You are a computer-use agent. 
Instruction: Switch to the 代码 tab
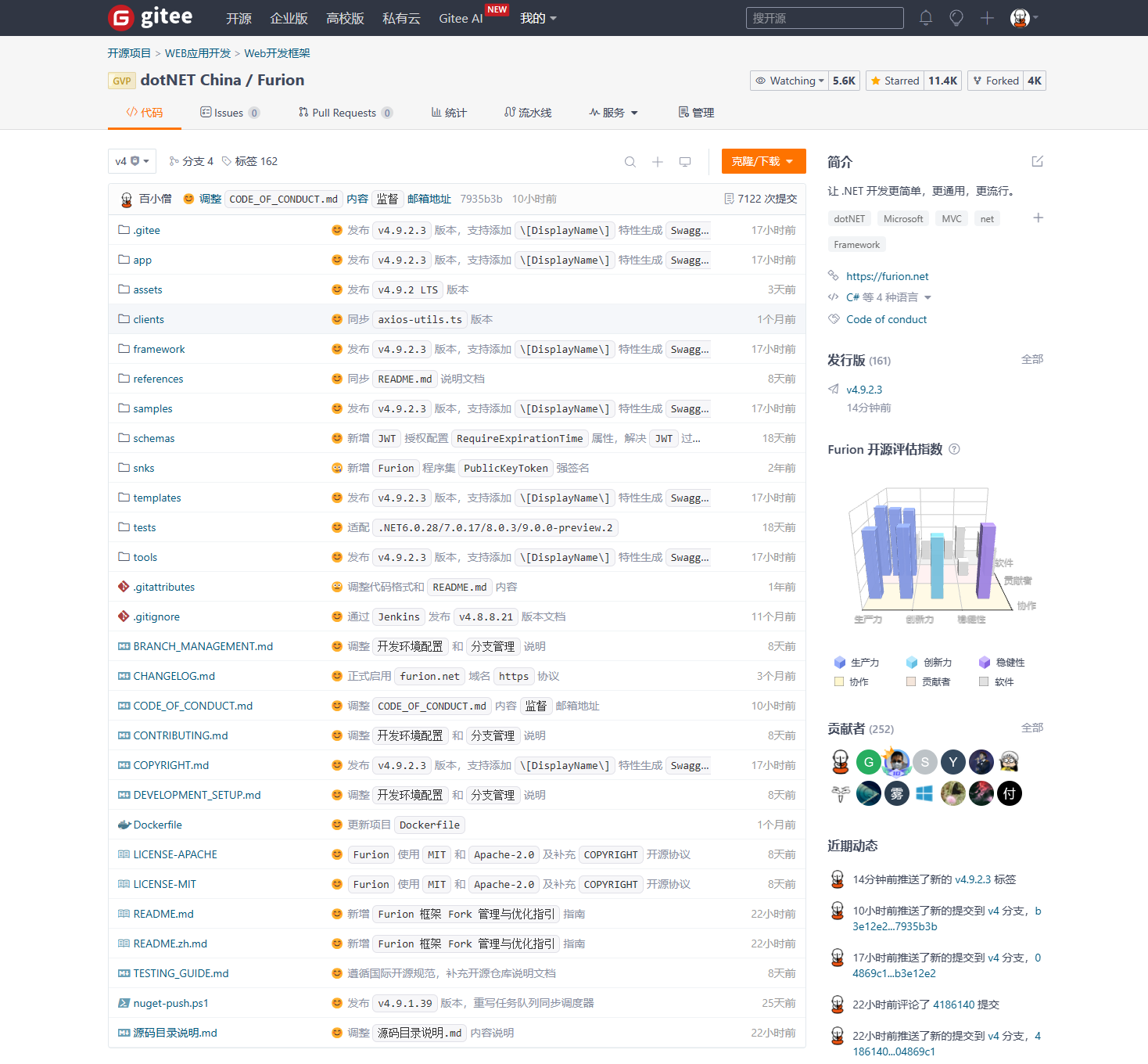tap(145, 113)
